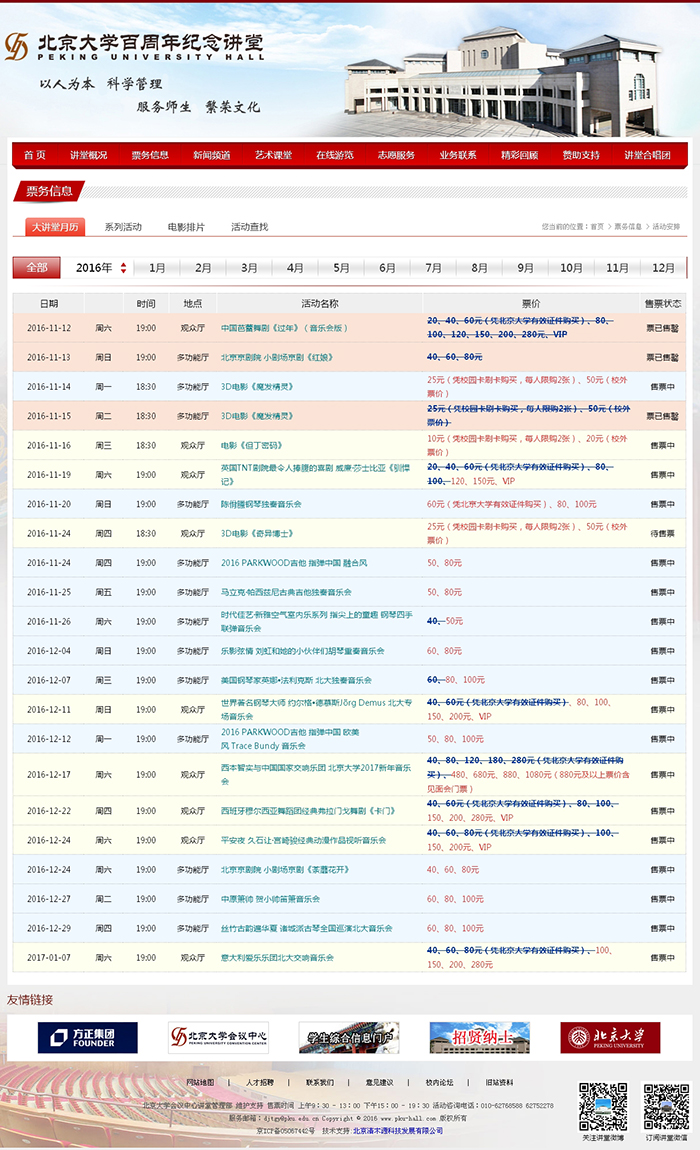Open the 电影《但丁密码》 event
Screen dimensions: 700x1150
[x=252, y=445]
